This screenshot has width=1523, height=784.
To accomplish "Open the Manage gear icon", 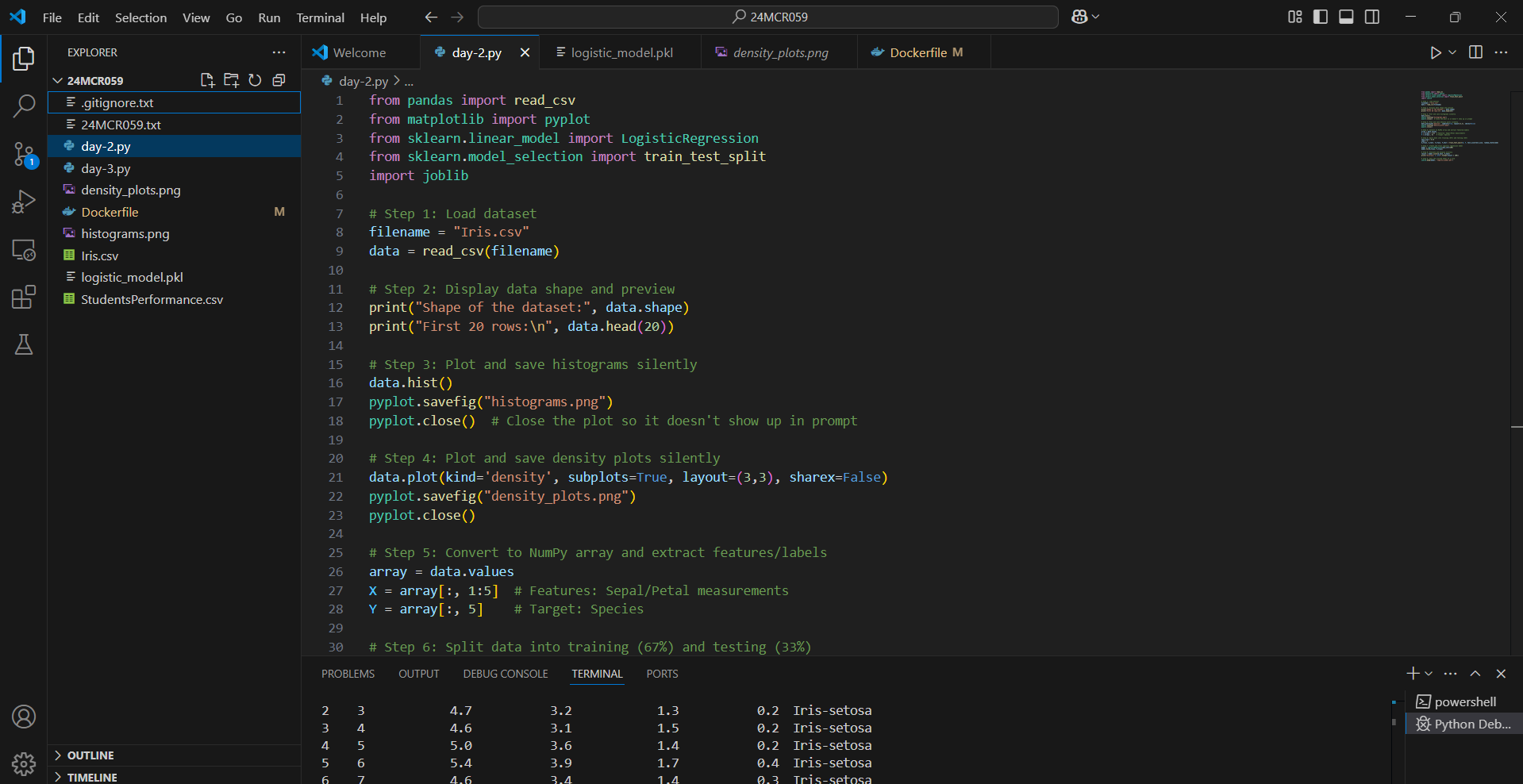I will 24,764.
